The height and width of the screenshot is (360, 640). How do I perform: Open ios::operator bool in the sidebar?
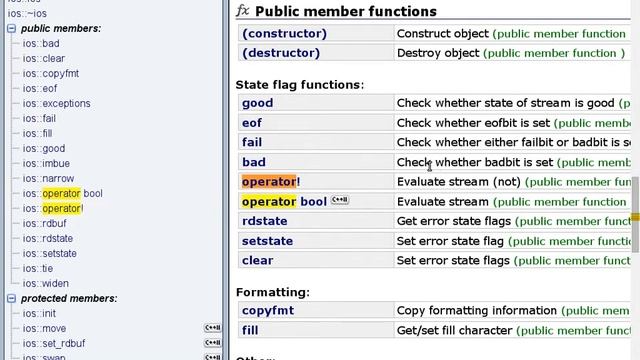click(62, 193)
